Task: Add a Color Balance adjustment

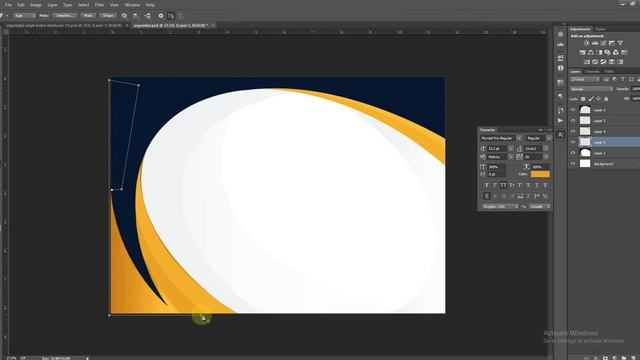Action: click(x=591, y=52)
